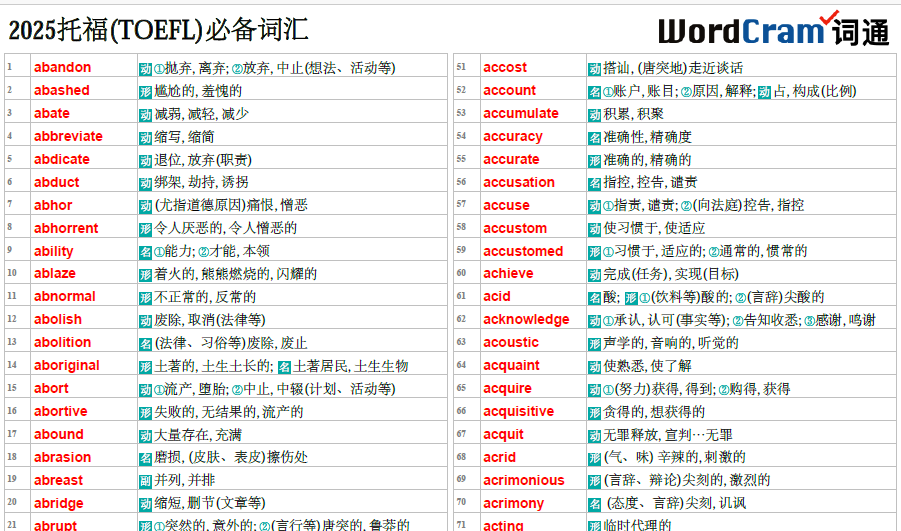Open the entry "acknowledge"
Viewport: 901px width, 531px height.
[526, 320]
